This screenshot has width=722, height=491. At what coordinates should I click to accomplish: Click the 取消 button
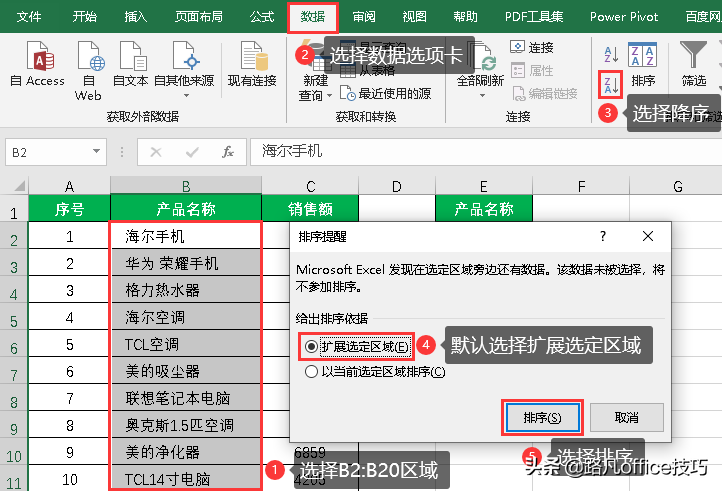click(627, 417)
